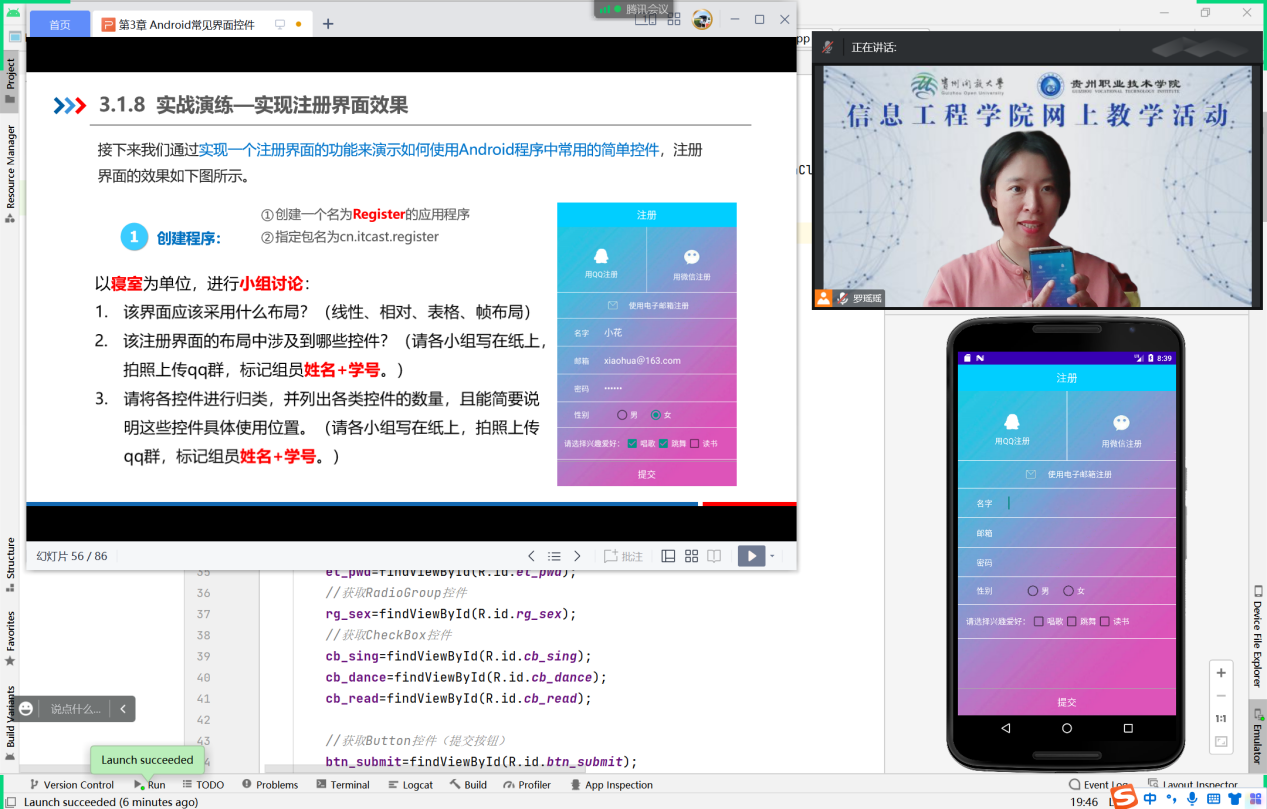Expand the slideshow play button dropdown
This screenshot has width=1267, height=809.
tap(771, 555)
